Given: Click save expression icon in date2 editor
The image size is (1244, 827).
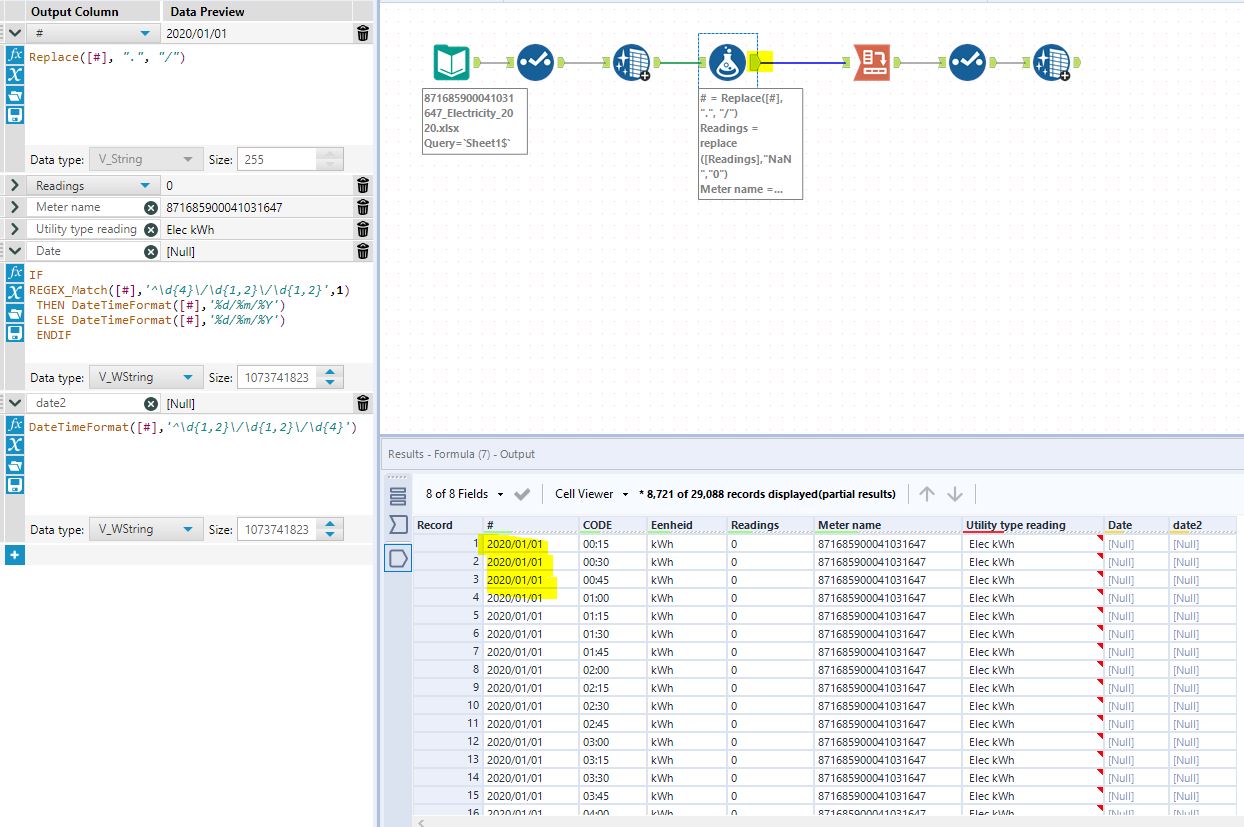Looking at the screenshot, I should point(14,485).
